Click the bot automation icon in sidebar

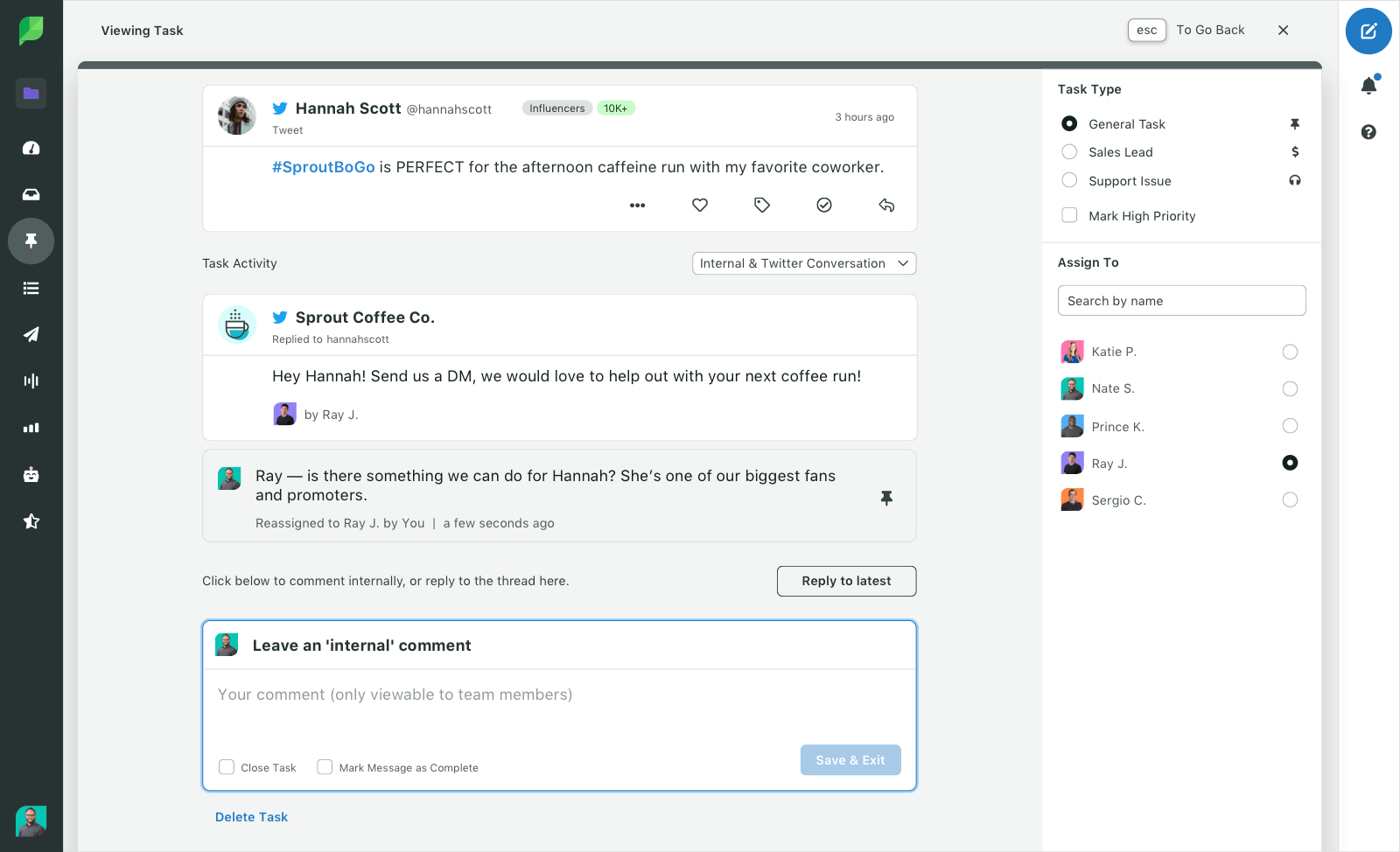[x=31, y=474]
